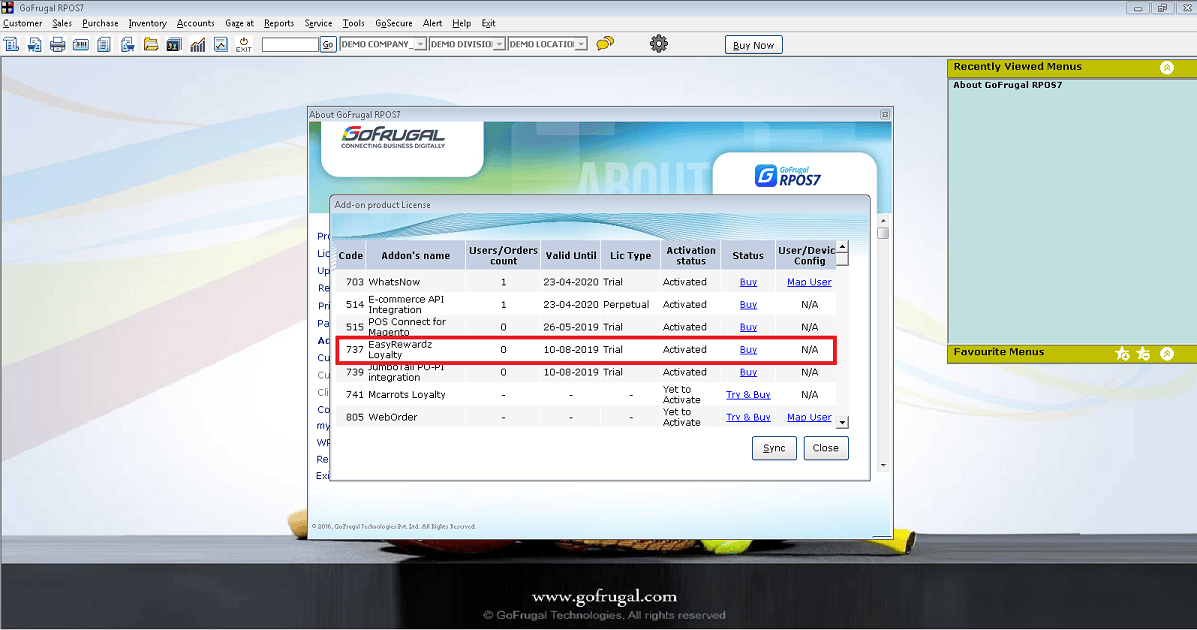This screenshot has height=630, width=1197.
Task: Click Buy link for E-commerce API Integration
Action: point(748,305)
